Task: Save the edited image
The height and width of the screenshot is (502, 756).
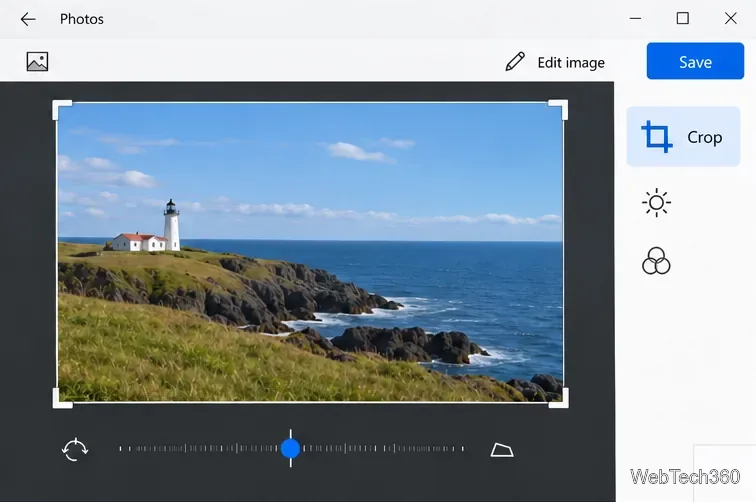Action: (695, 61)
